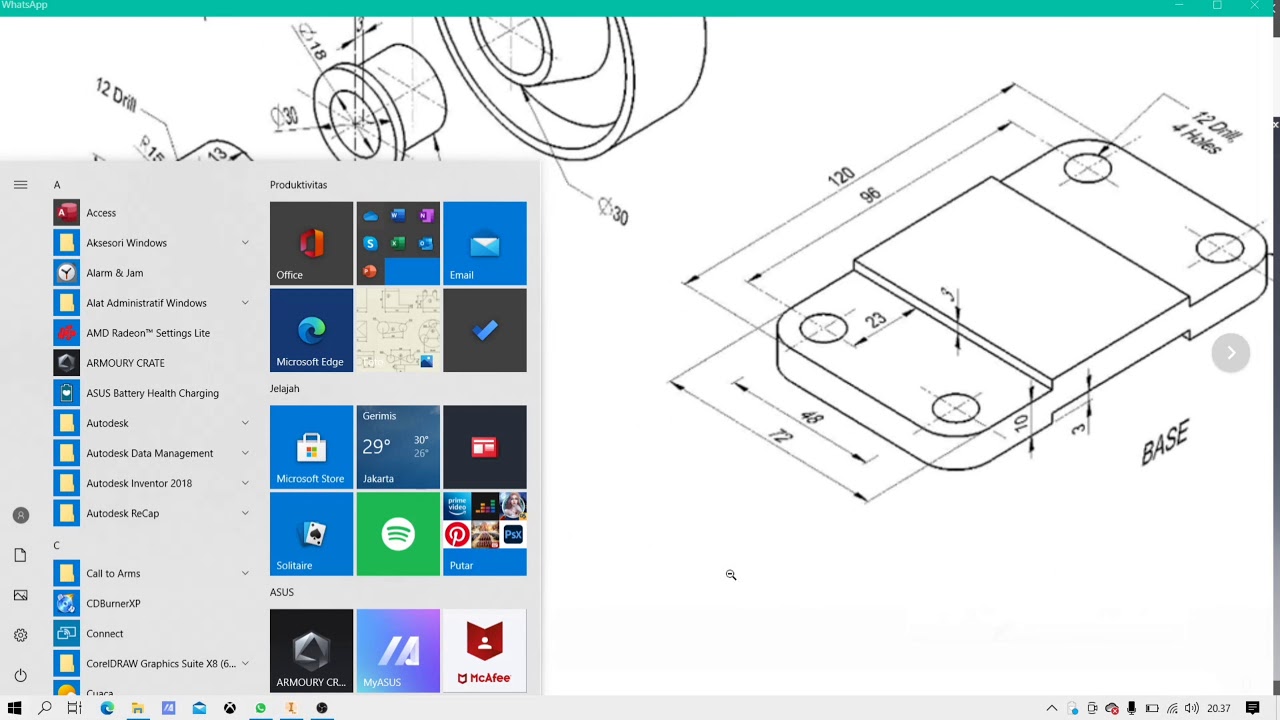The image size is (1280, 720).
Task: Open the volume control in system tray
Action: tap(1191, 708)
